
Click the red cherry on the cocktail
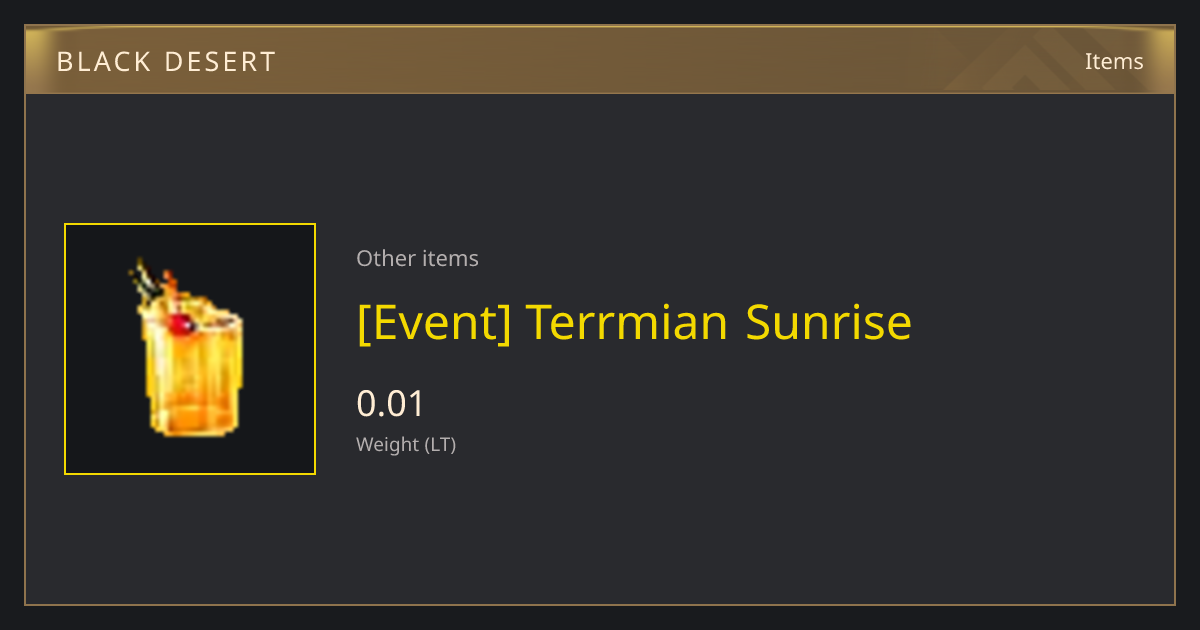pyautogui.click(x=181, y=324)
